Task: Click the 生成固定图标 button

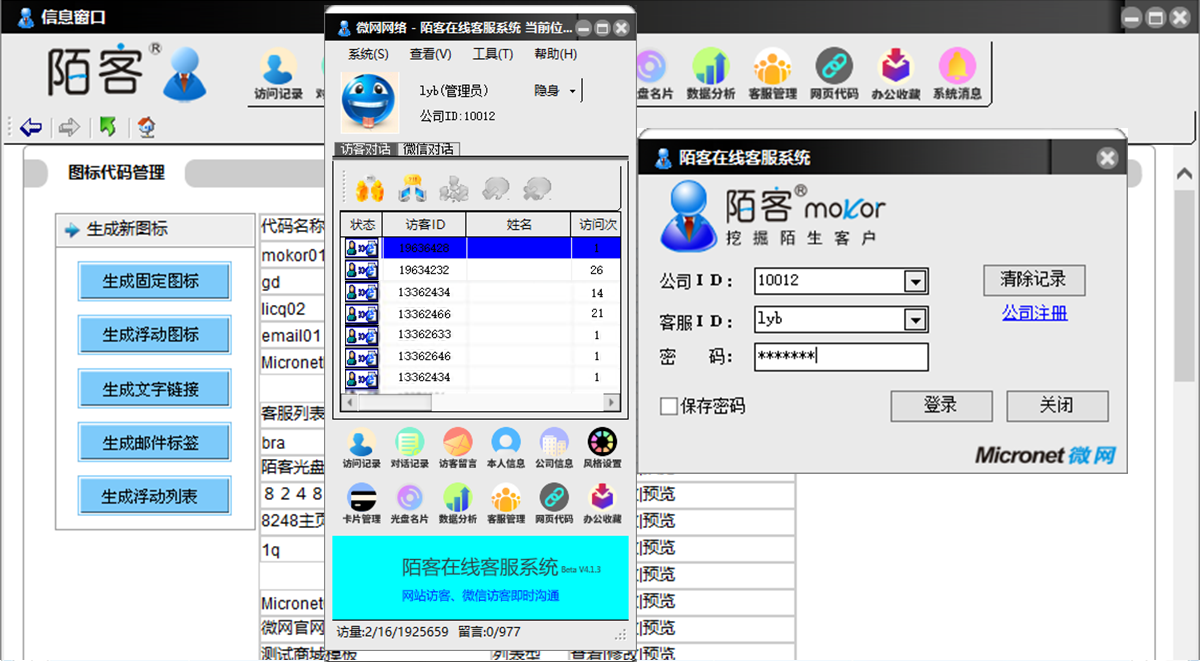Action: point(154,281)
